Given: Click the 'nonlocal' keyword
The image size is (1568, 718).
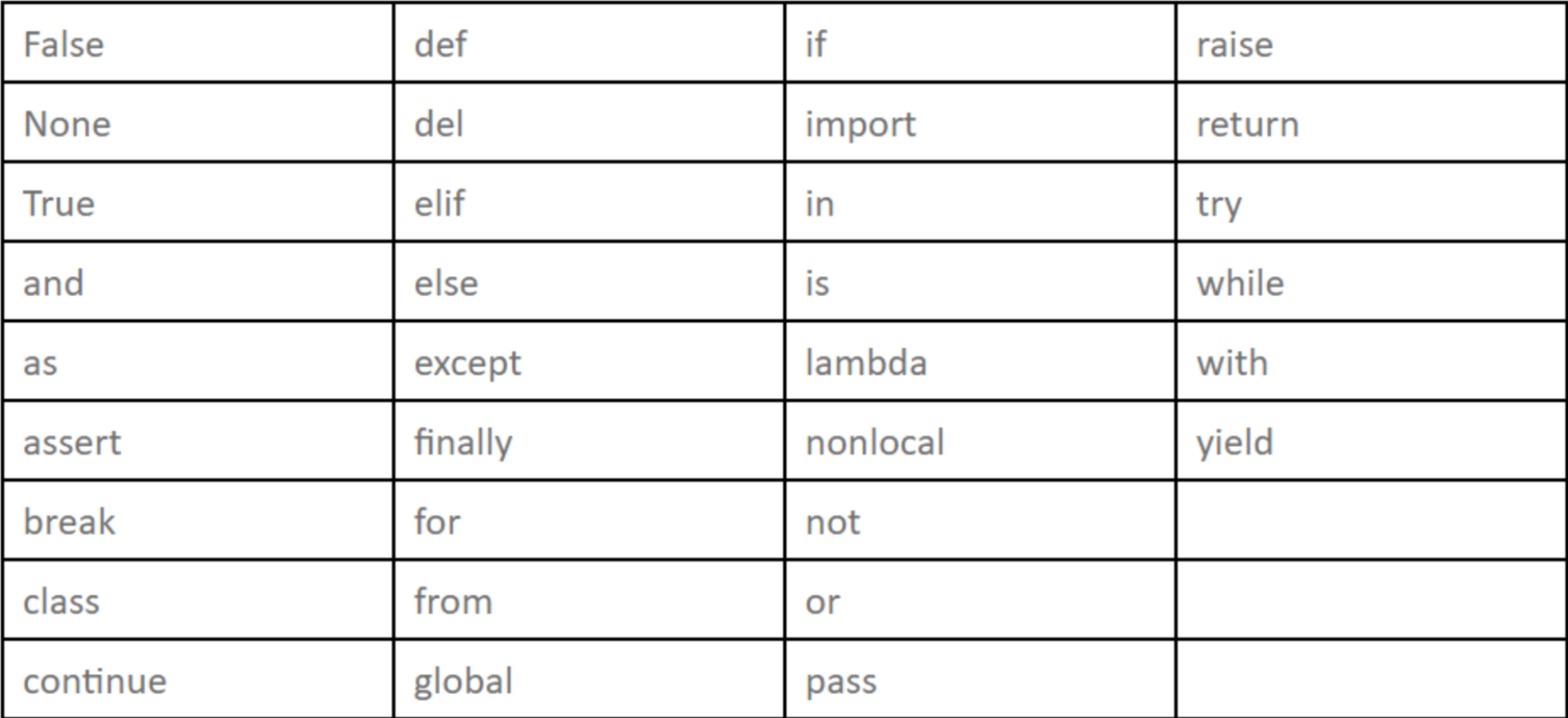Looking at the screenshot, I should click(x=875, y=442).
